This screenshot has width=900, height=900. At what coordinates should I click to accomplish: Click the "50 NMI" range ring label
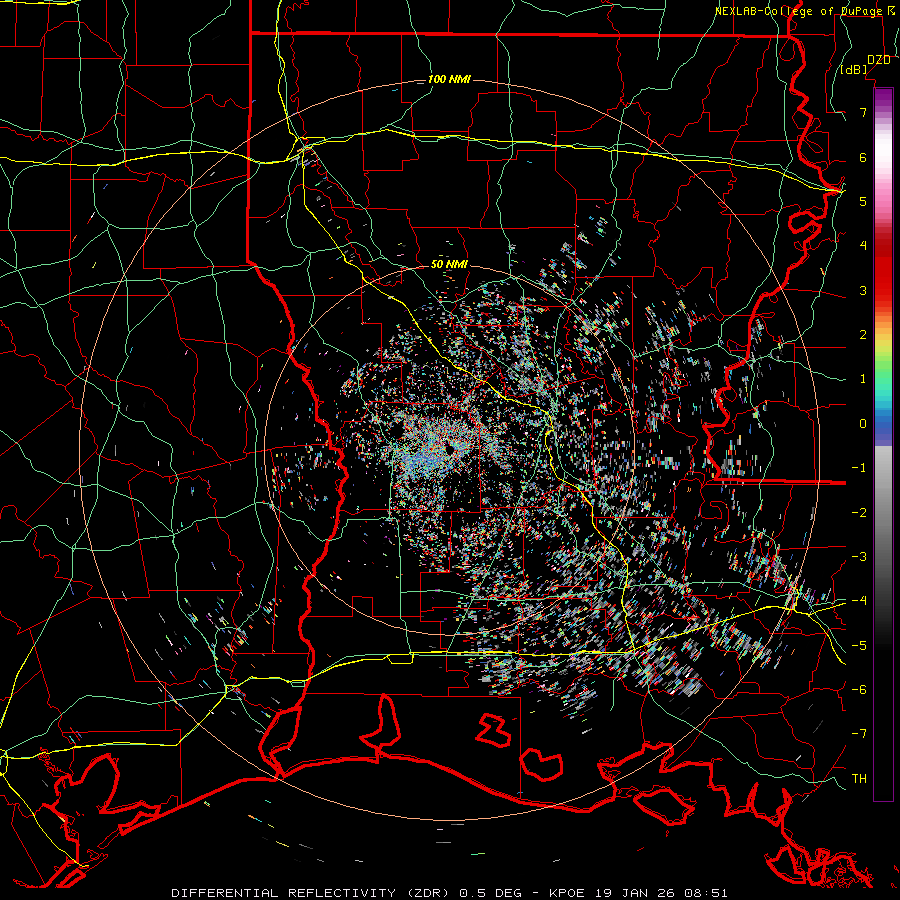point(449,265)
